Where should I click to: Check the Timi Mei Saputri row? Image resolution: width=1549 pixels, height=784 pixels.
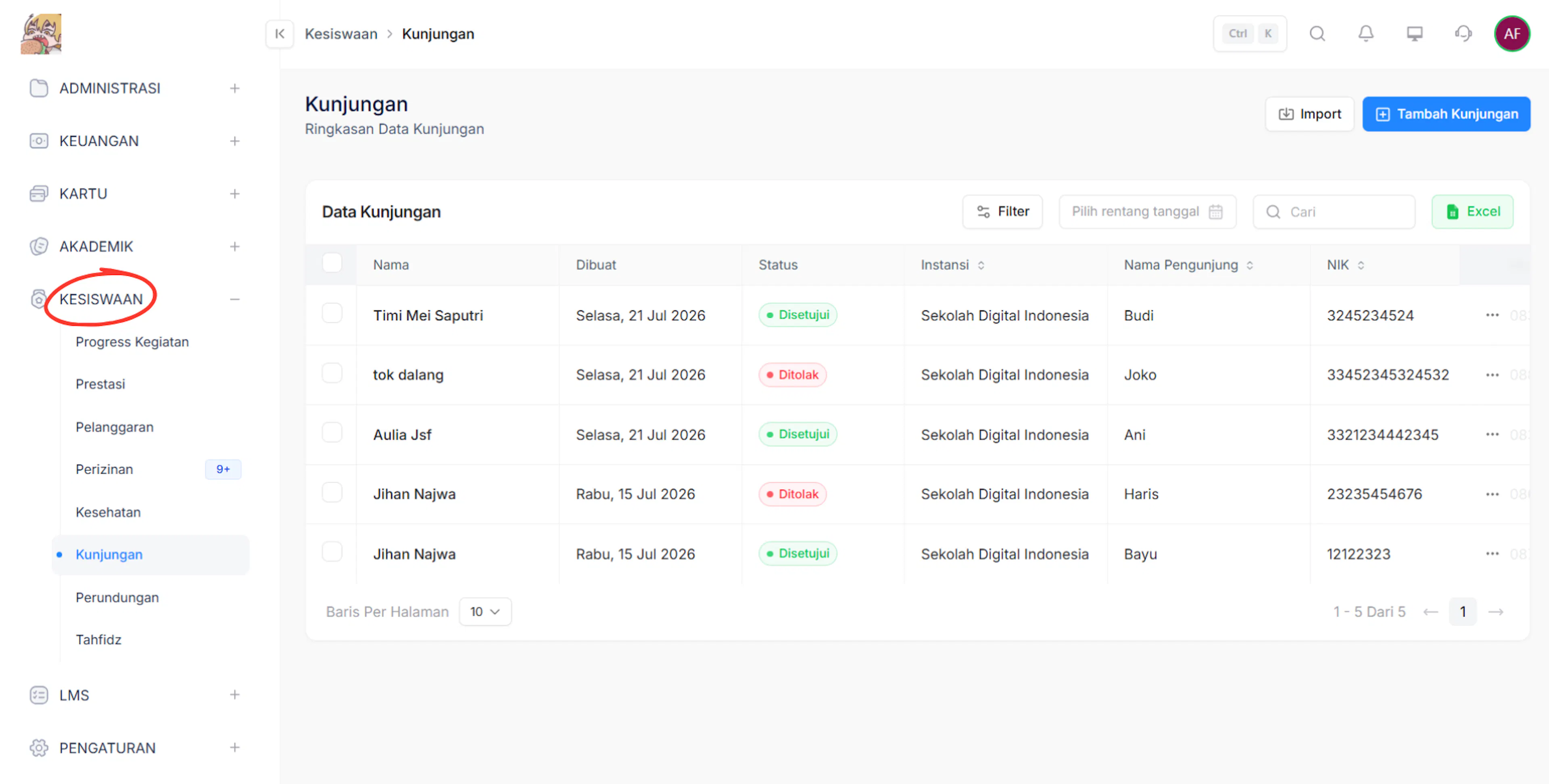(x=332, y=313)
